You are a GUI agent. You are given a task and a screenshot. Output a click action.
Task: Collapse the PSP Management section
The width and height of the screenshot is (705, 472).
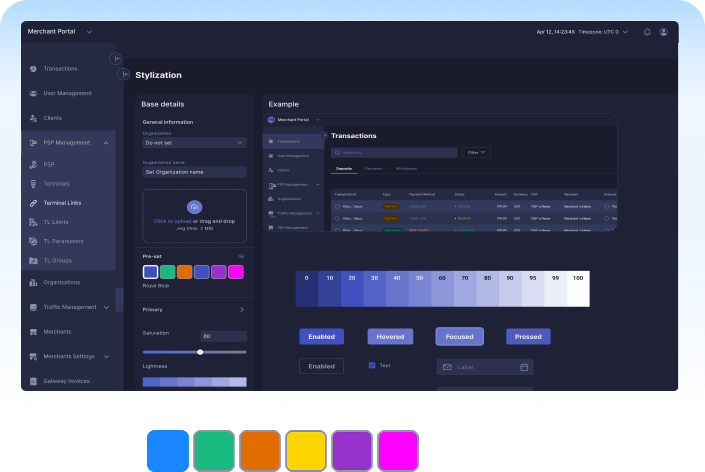tap(106, 143)
